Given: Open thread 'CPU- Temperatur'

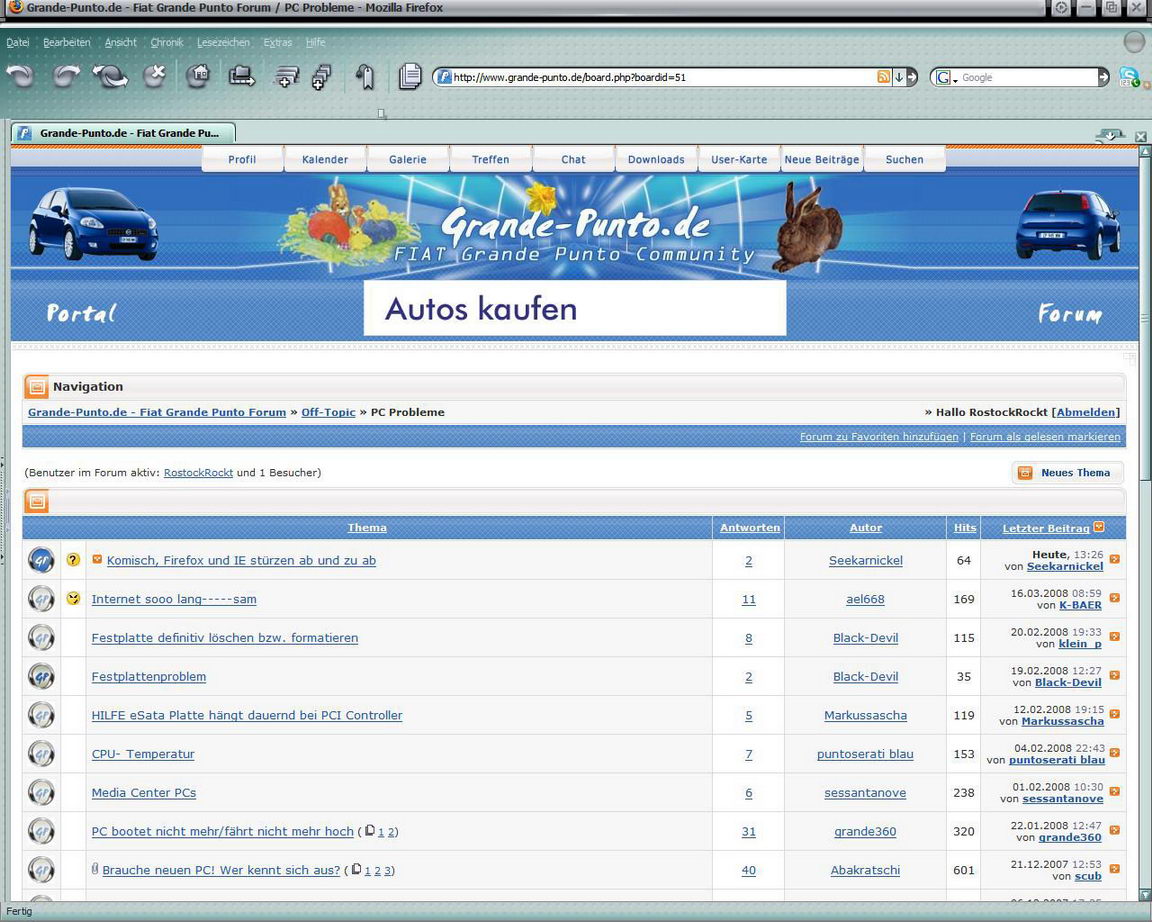Looking at the screenshot, I should pyautogui.click(x=143, y=754).
